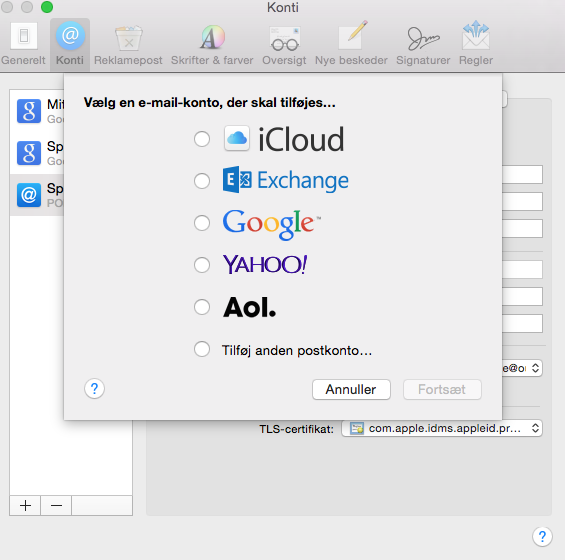The image size is (565, 560).
Task: Select the Google radio button
Action: 202,223
